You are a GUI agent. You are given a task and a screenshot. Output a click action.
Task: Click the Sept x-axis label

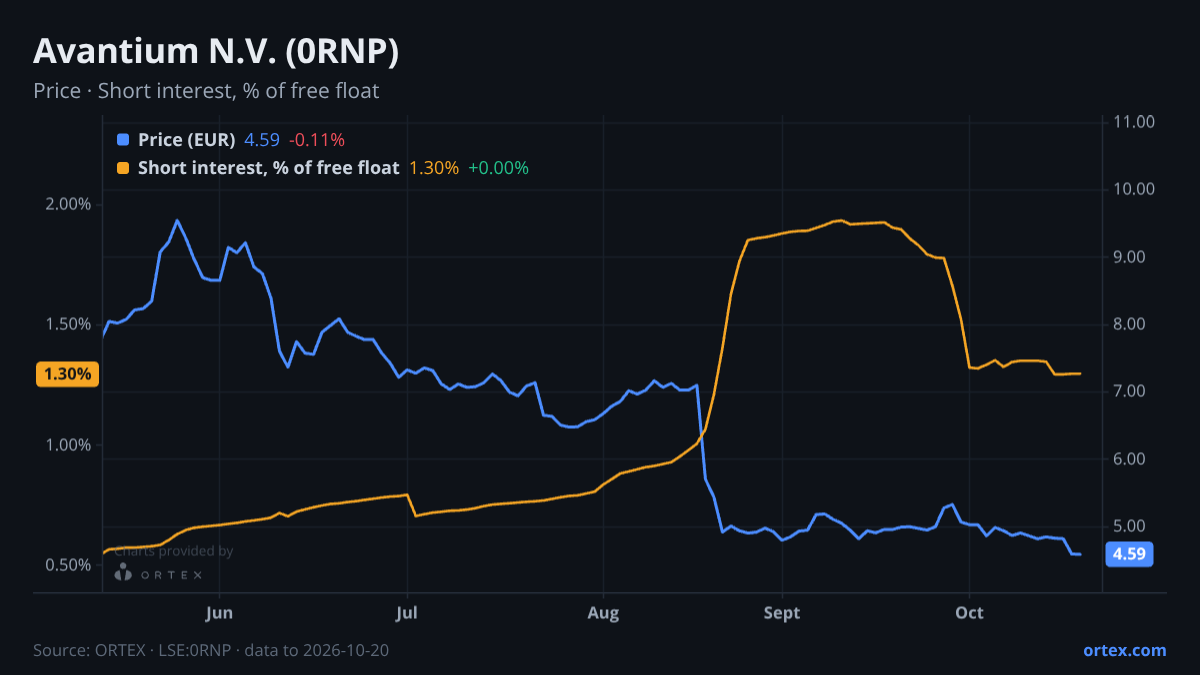point(782,613)
